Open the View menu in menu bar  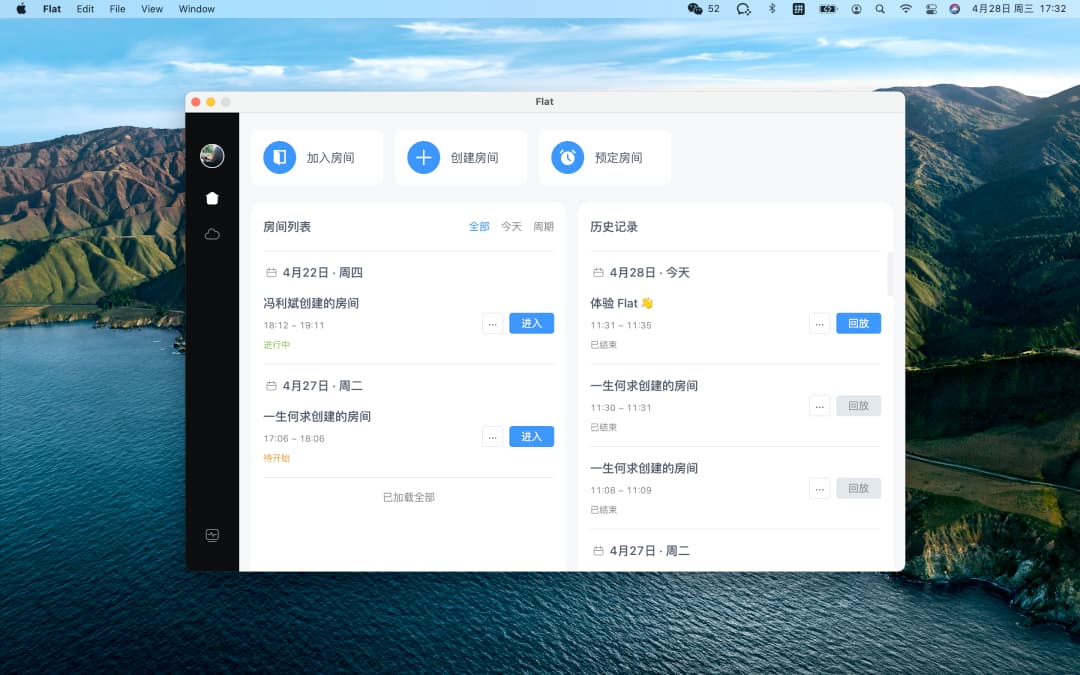(152, 9)
